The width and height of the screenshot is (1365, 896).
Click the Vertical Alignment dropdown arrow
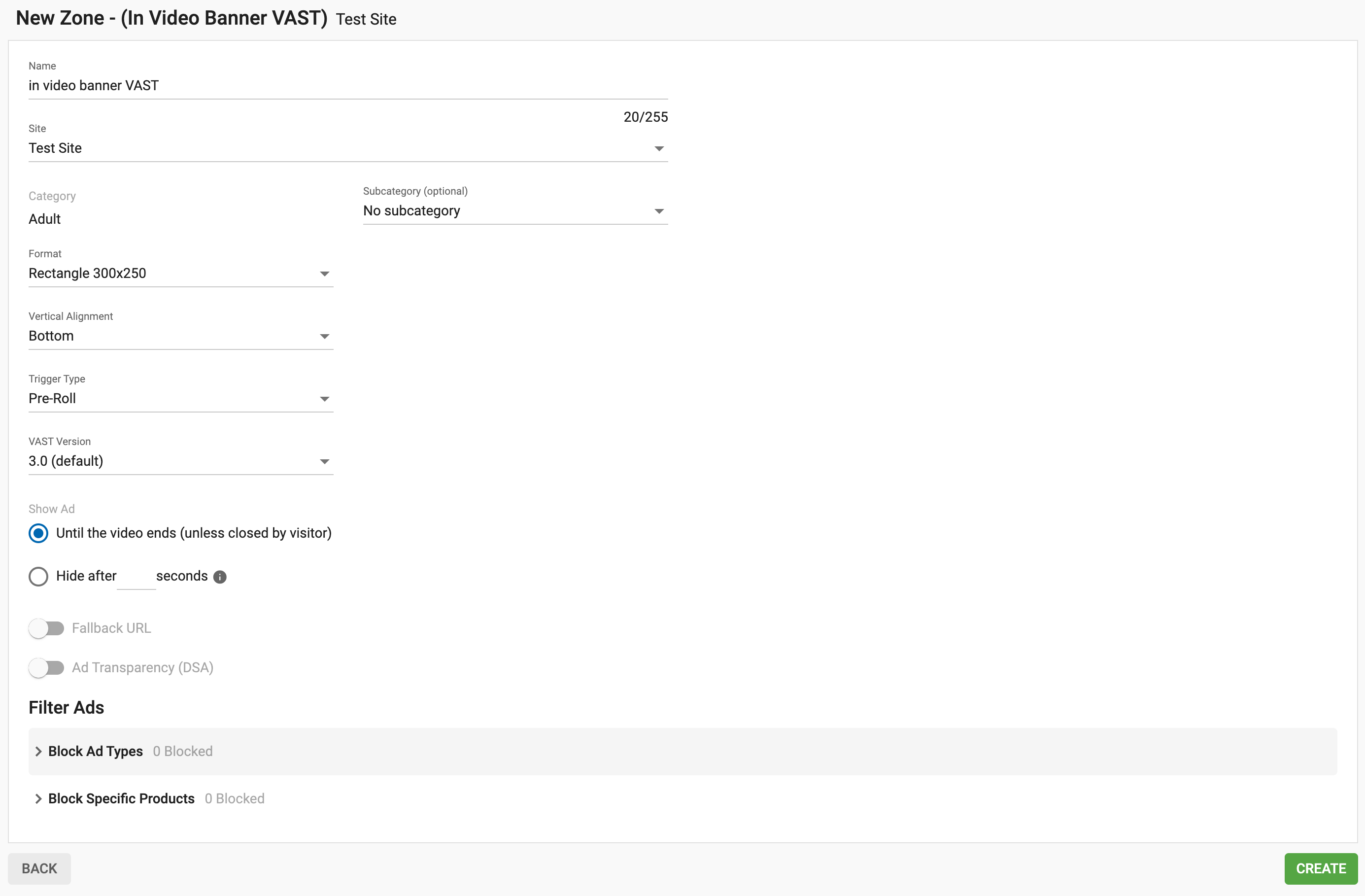[x=324, y=337]
